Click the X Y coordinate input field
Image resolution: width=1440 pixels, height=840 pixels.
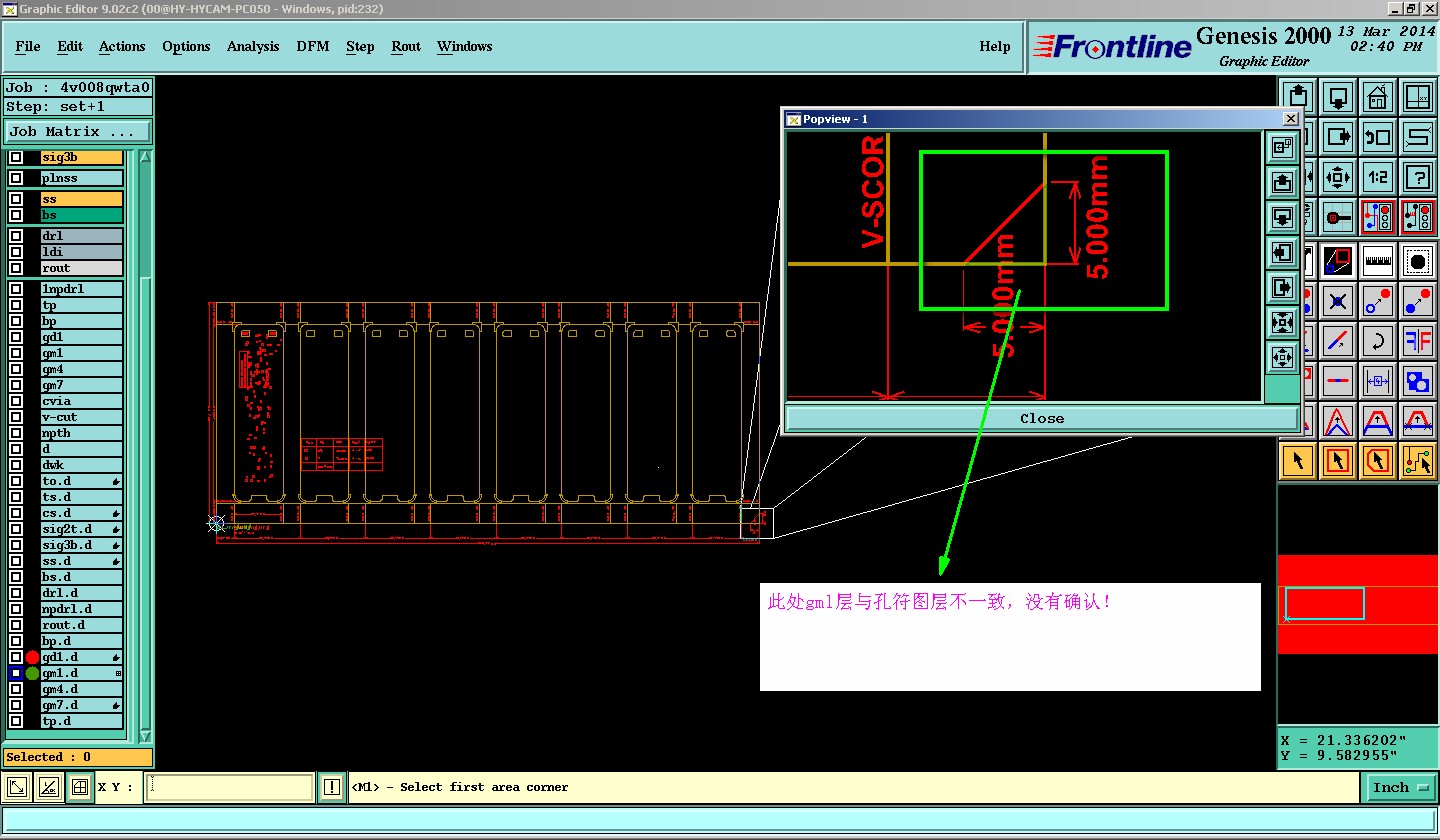point(229,787)
